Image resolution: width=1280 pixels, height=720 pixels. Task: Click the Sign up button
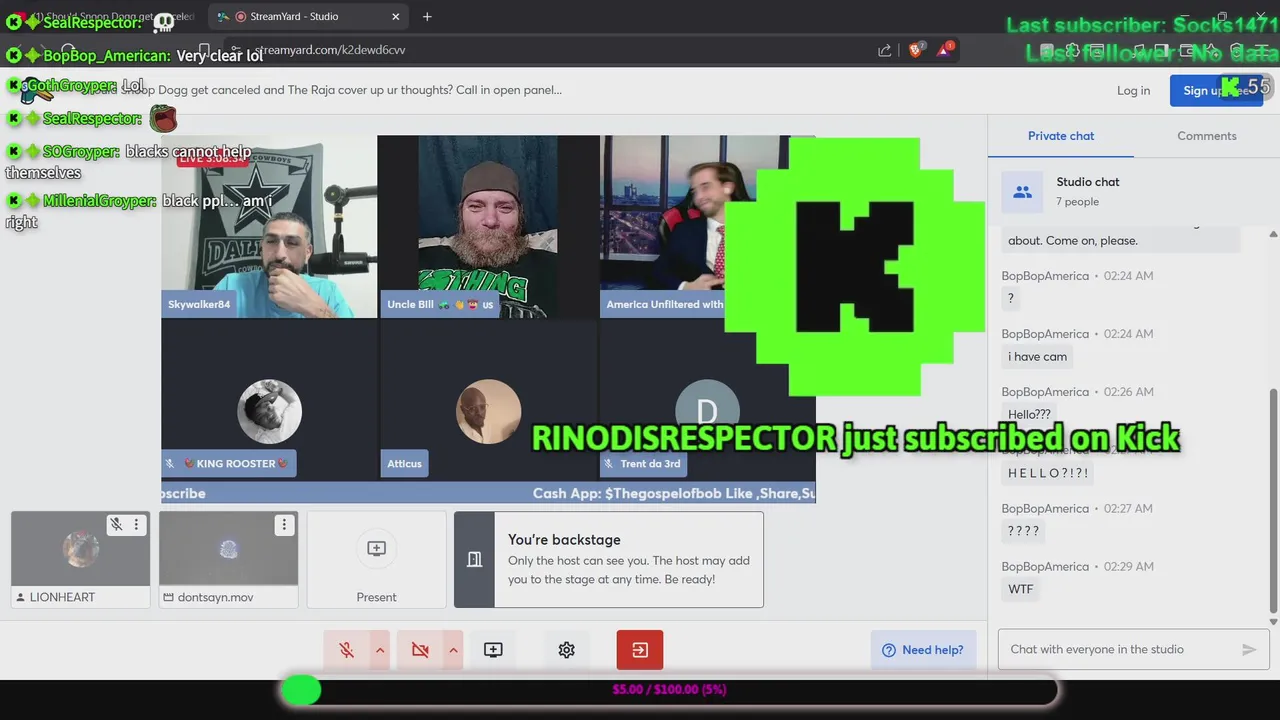[x=1216, y=90]
